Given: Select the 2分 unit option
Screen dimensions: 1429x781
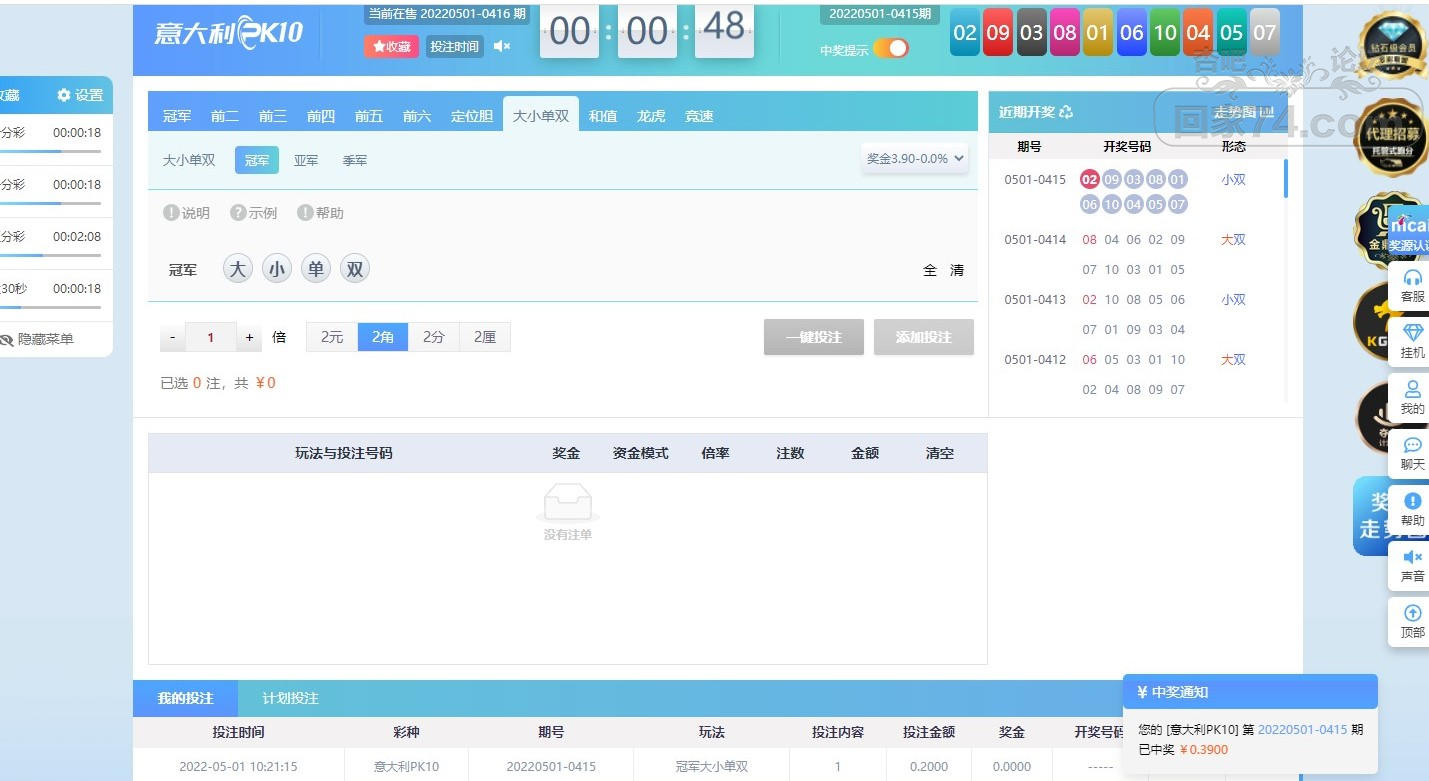Looking at the screenshot, I should tap(434, 337).
